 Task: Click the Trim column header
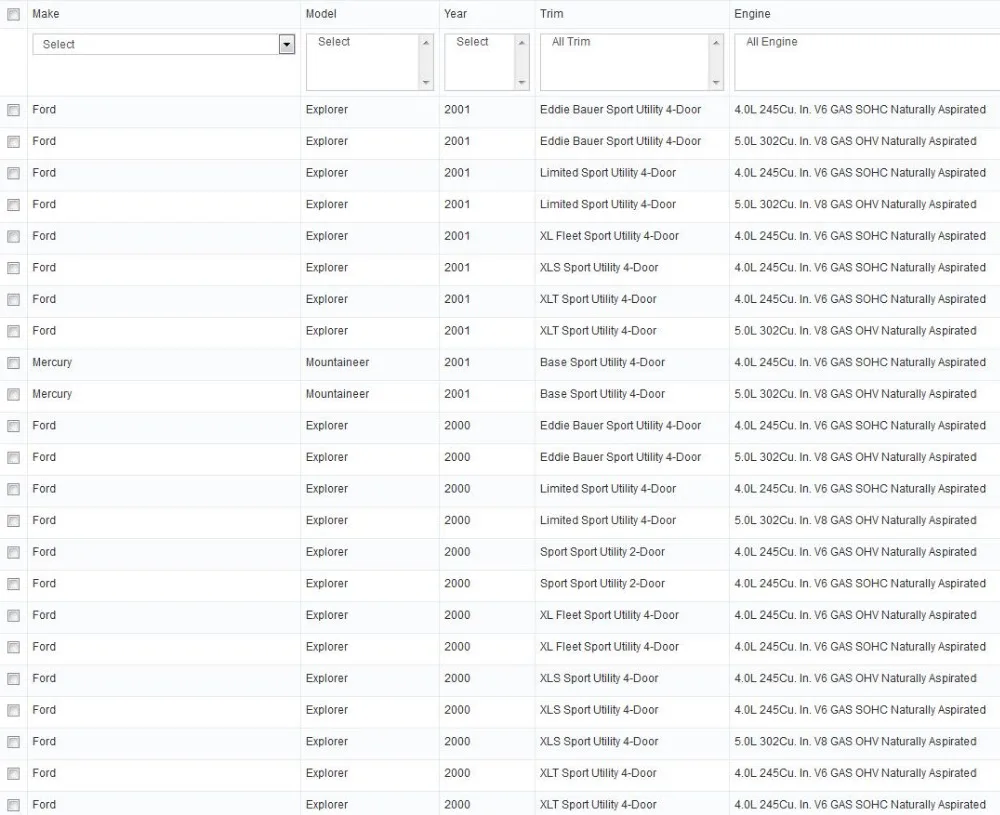tap(552, 13)
